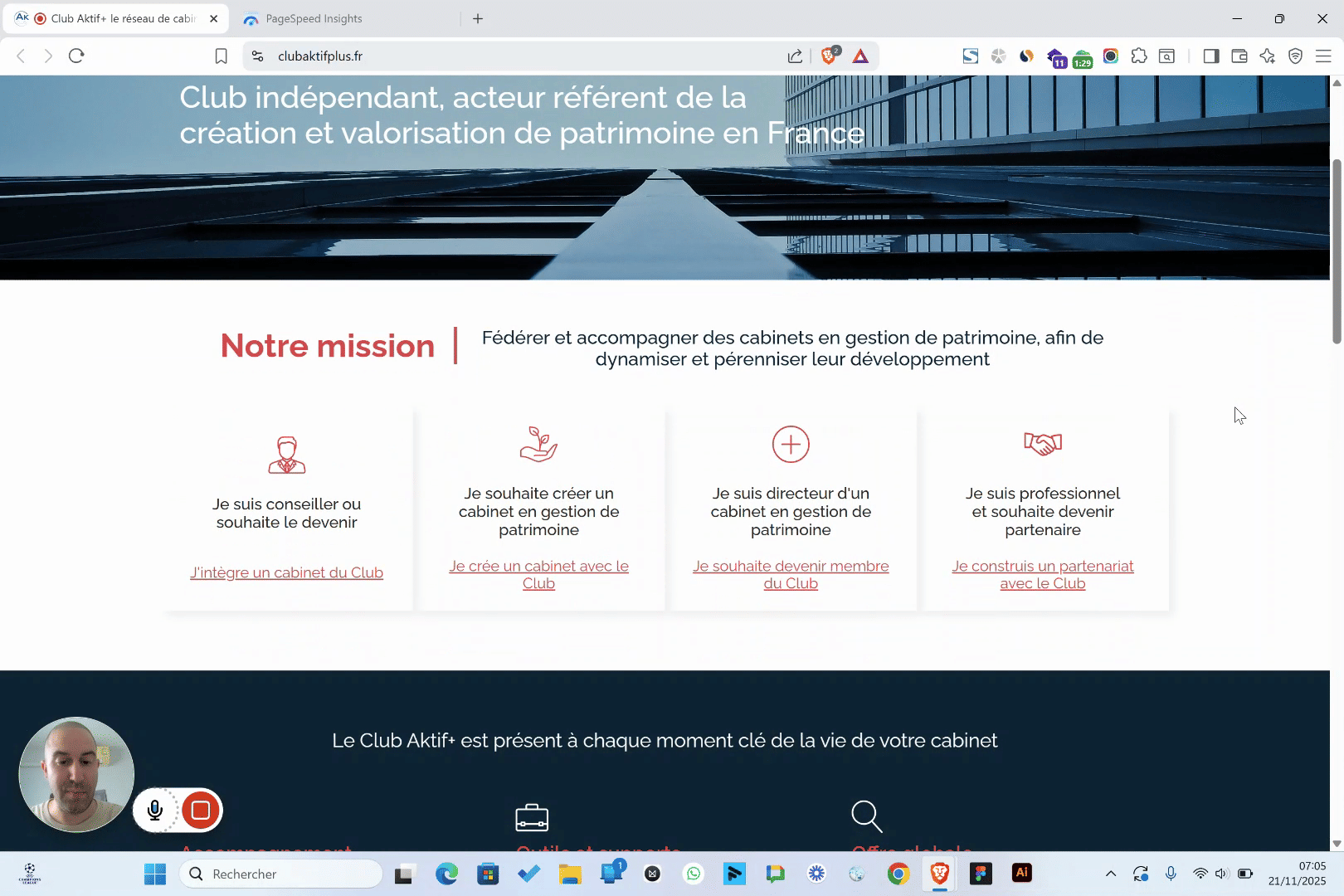
Task: Show hidden system tray icons chevron
Action: pyautogui.click(x=1111, y=874)
